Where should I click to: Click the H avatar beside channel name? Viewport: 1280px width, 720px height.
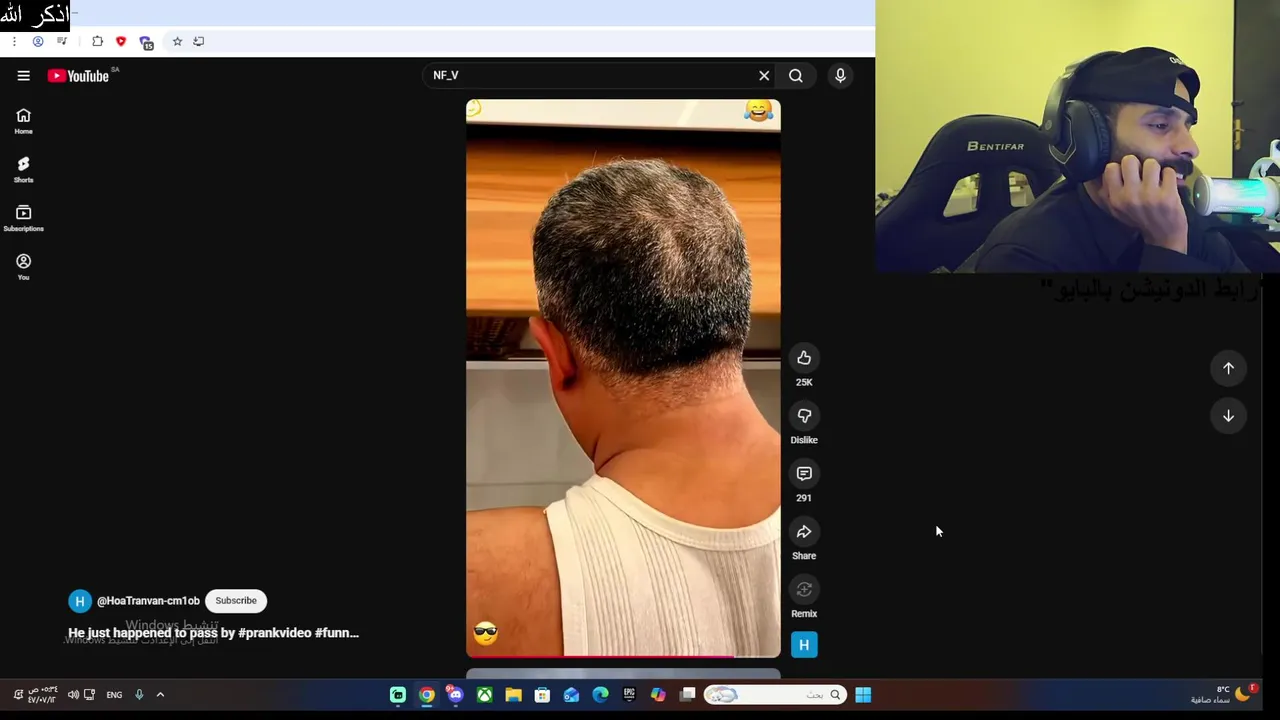(80, 601)
